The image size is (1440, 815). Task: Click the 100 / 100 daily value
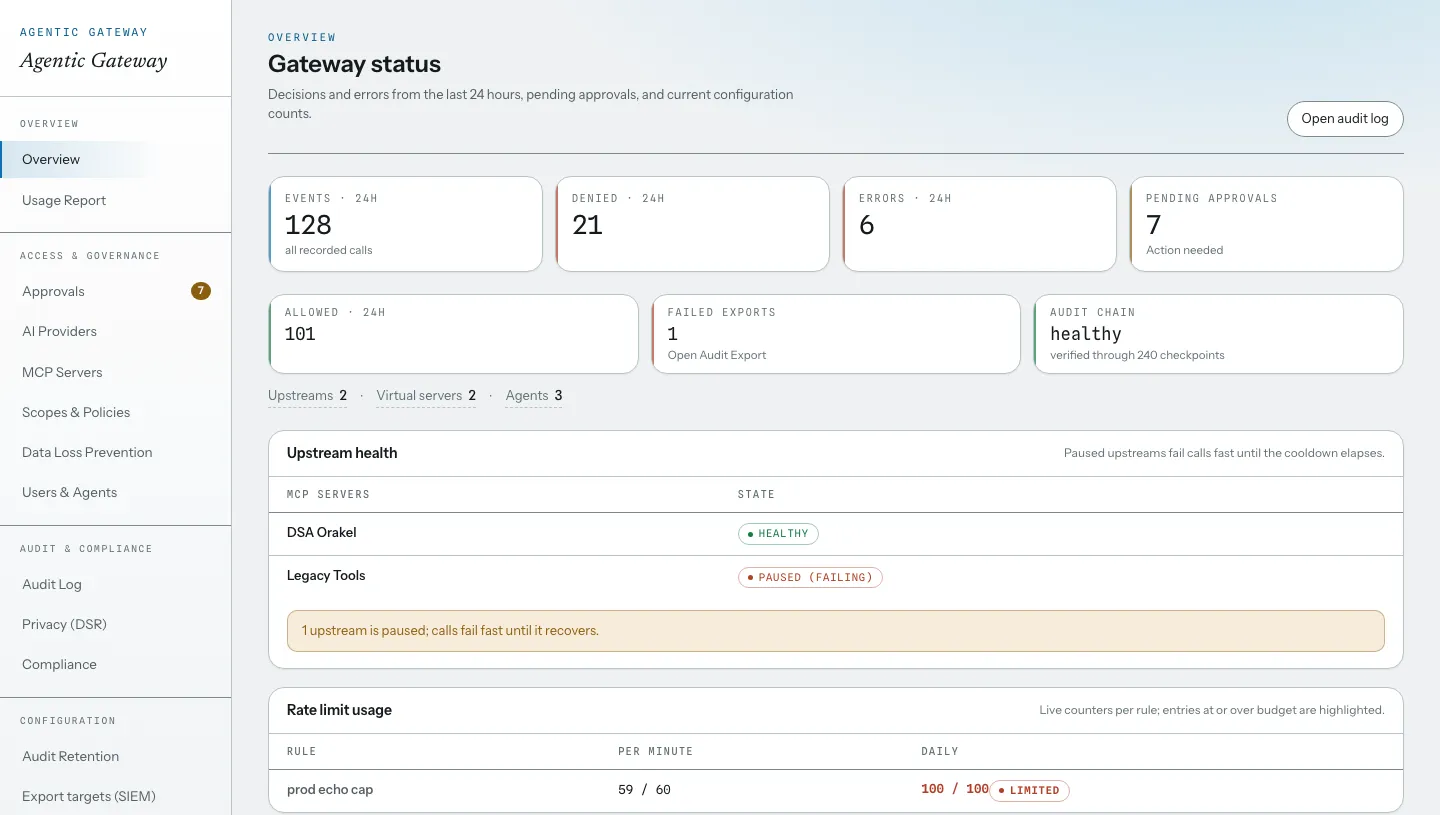(954, 789)
